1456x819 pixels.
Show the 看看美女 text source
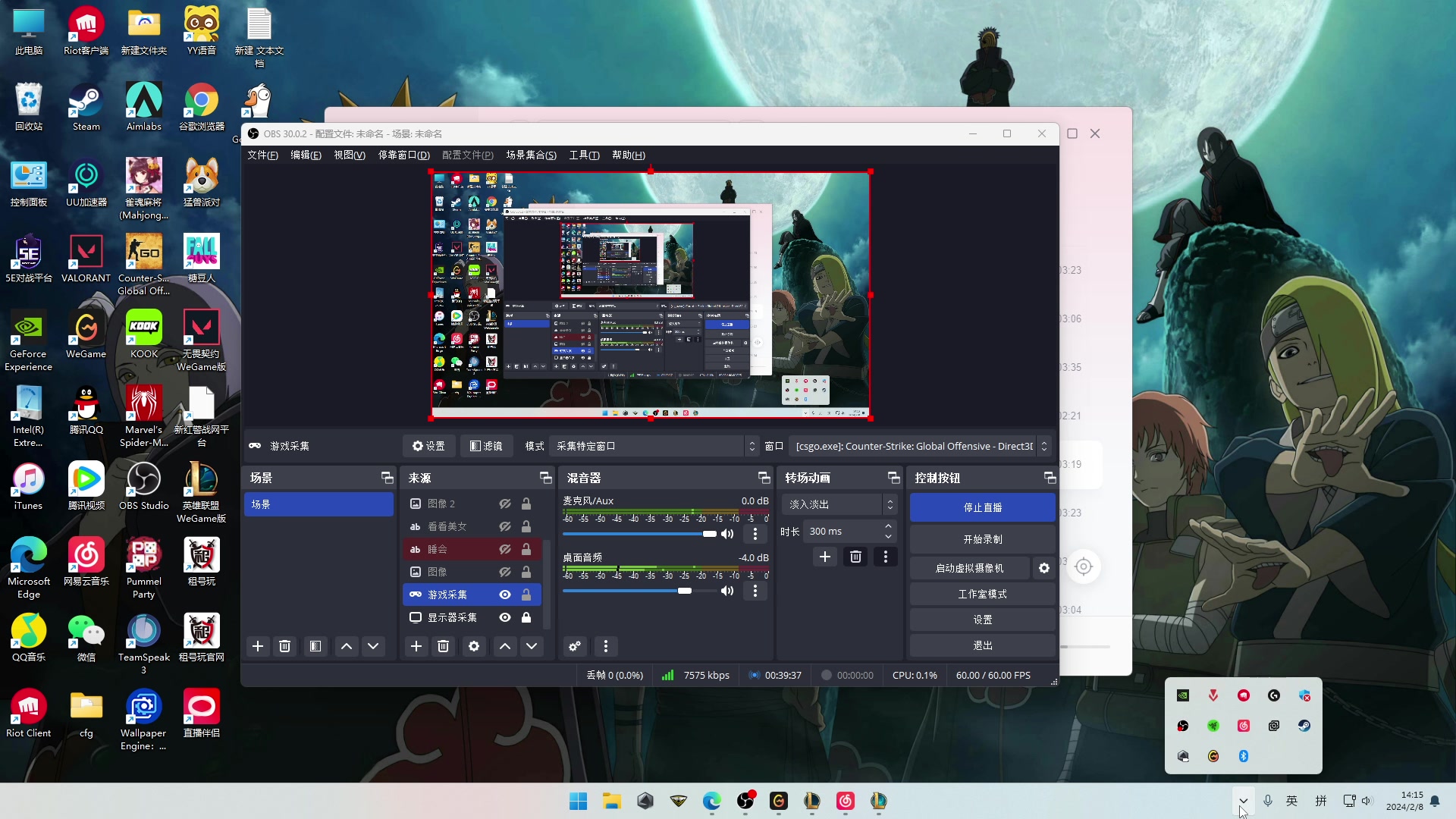[505, 526]
